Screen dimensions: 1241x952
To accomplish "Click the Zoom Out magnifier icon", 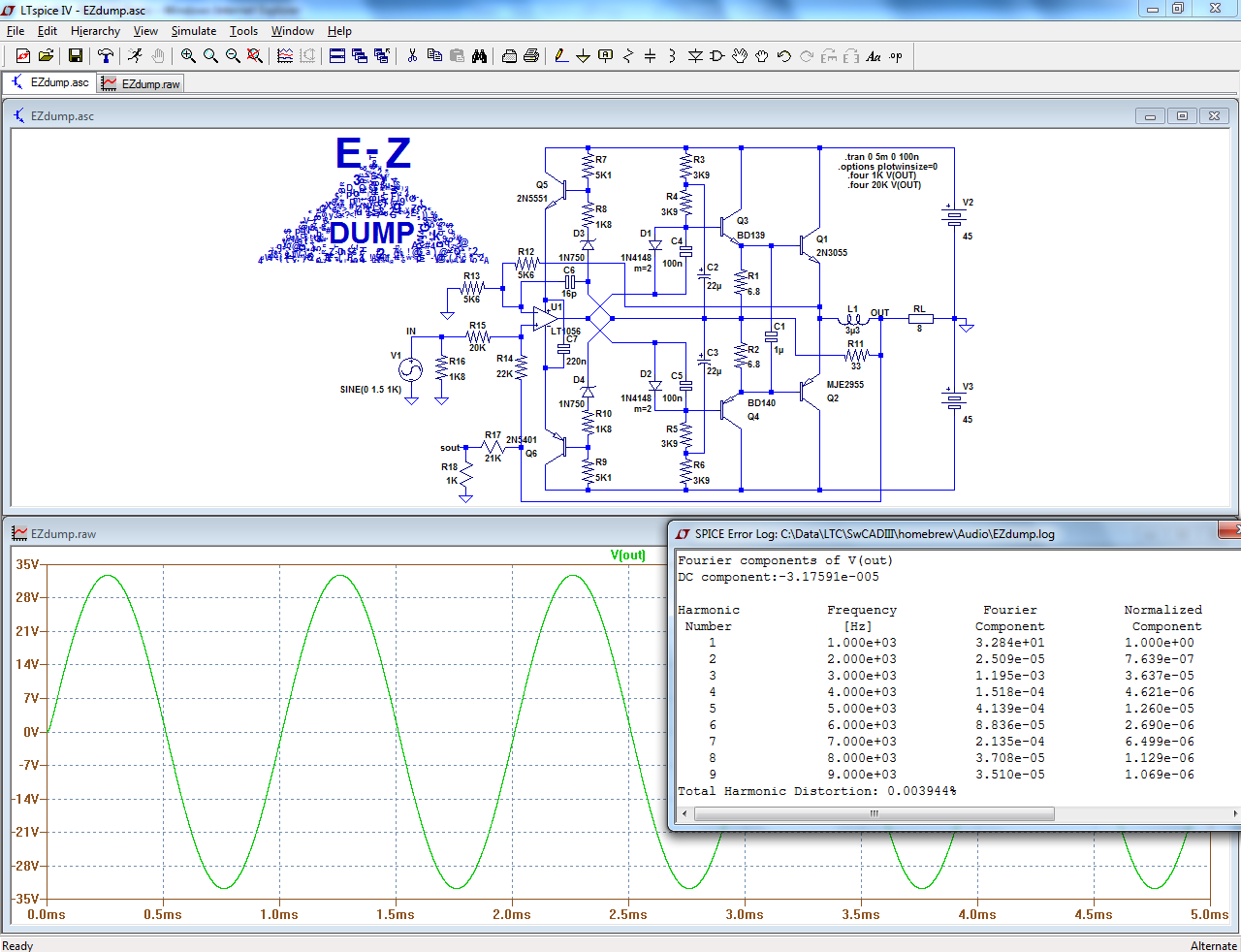I will pos(233,56).
